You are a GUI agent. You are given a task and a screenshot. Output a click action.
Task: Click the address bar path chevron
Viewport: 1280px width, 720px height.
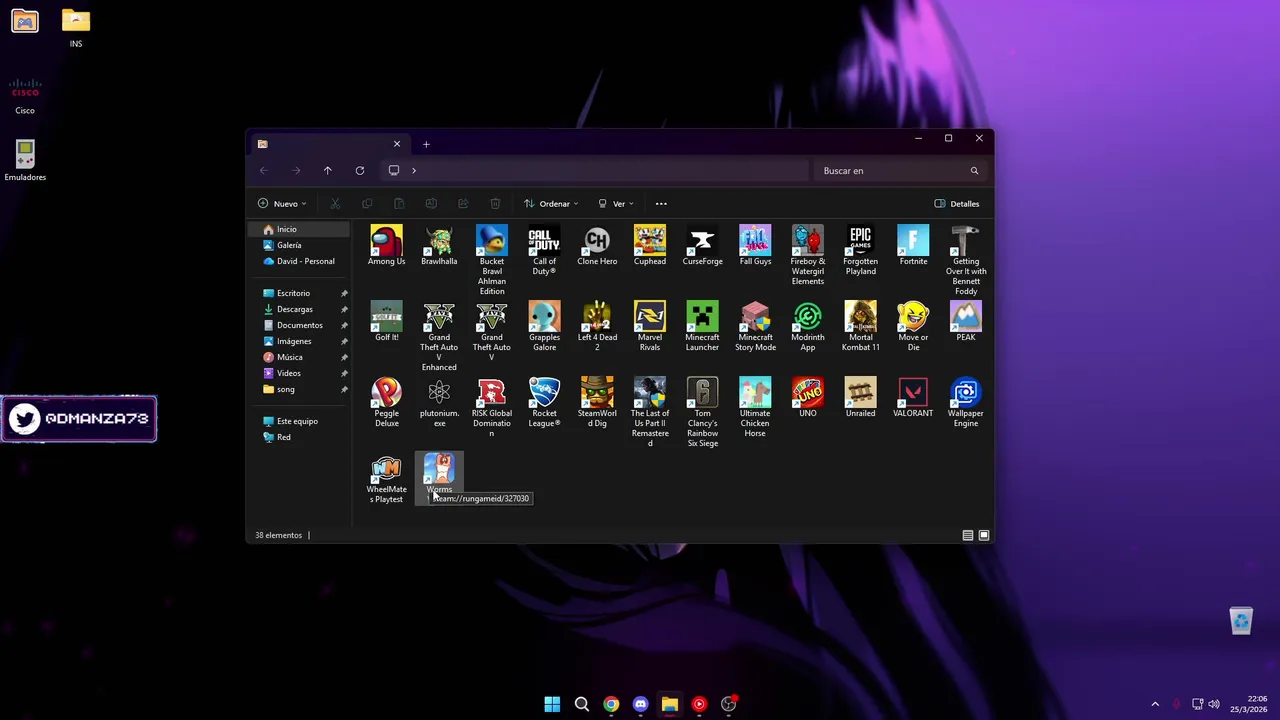414,171
